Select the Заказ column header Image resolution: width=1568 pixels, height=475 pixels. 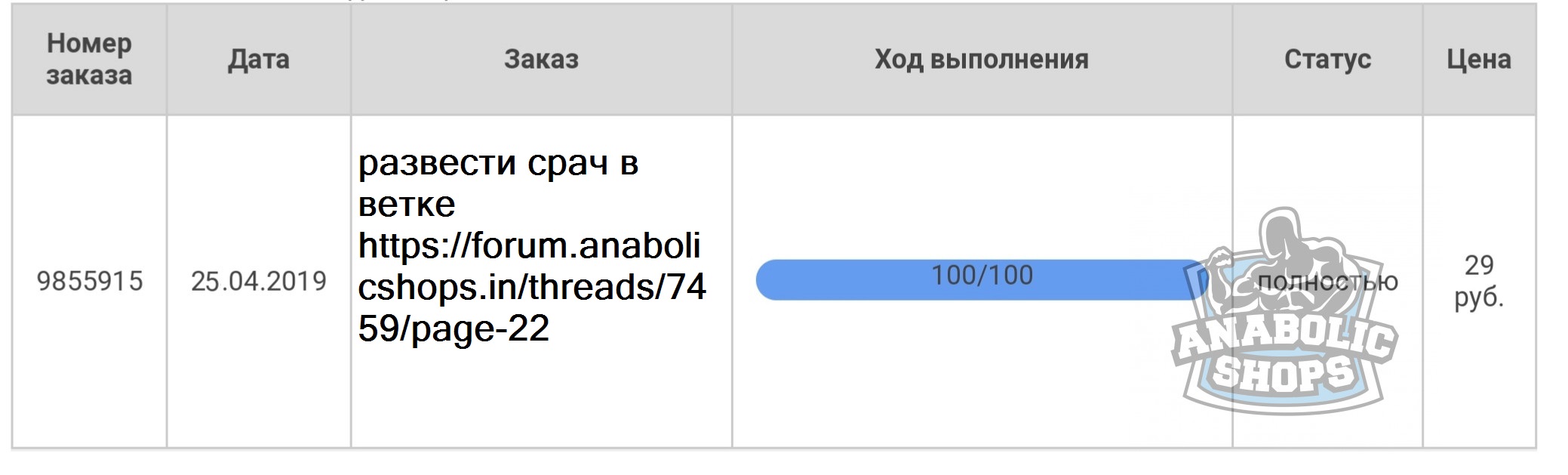pyautogui.click(x=541, y=59)
